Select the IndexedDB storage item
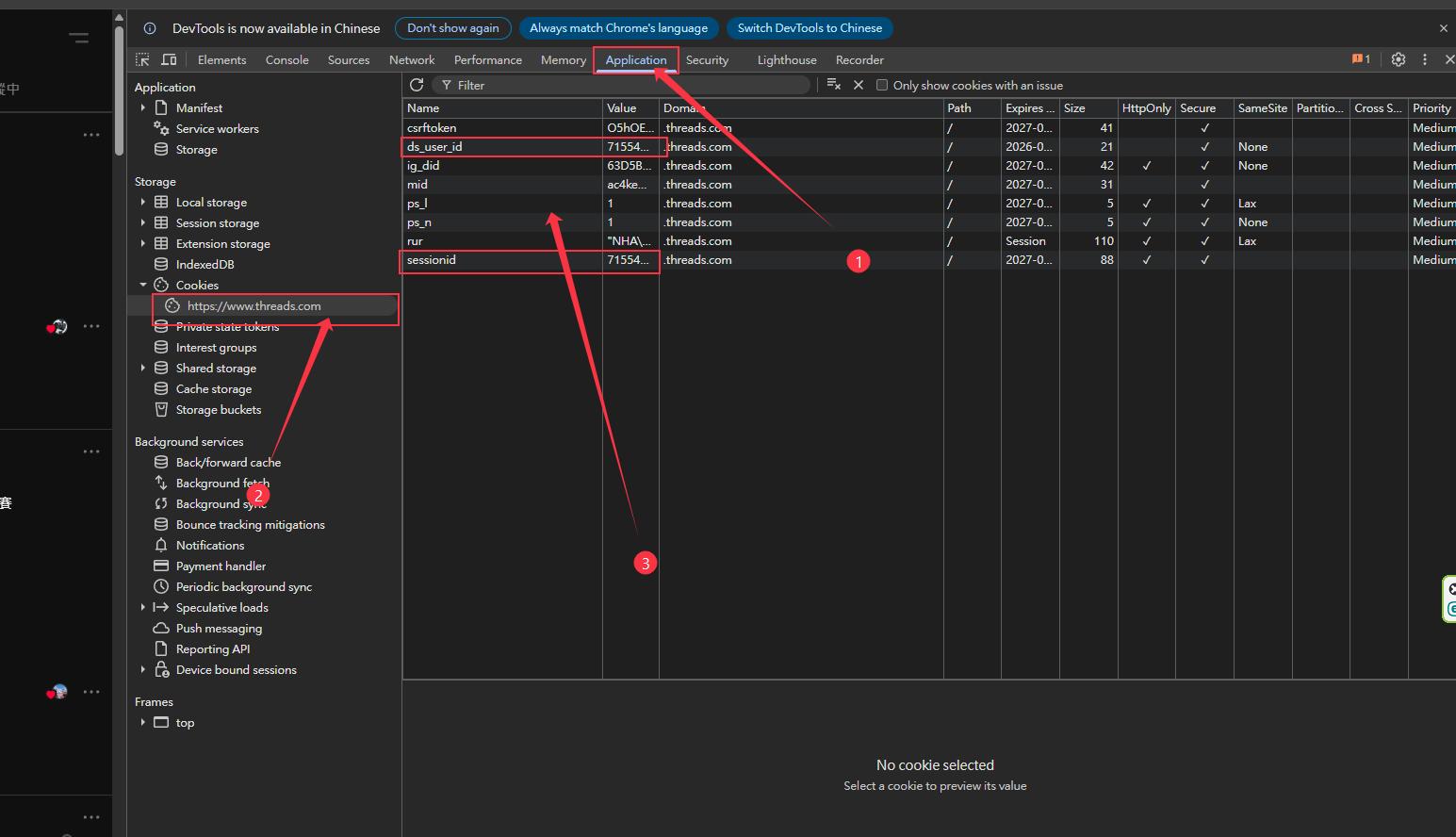This screenshot has height=837, width=1456. (x=204, y=264)
